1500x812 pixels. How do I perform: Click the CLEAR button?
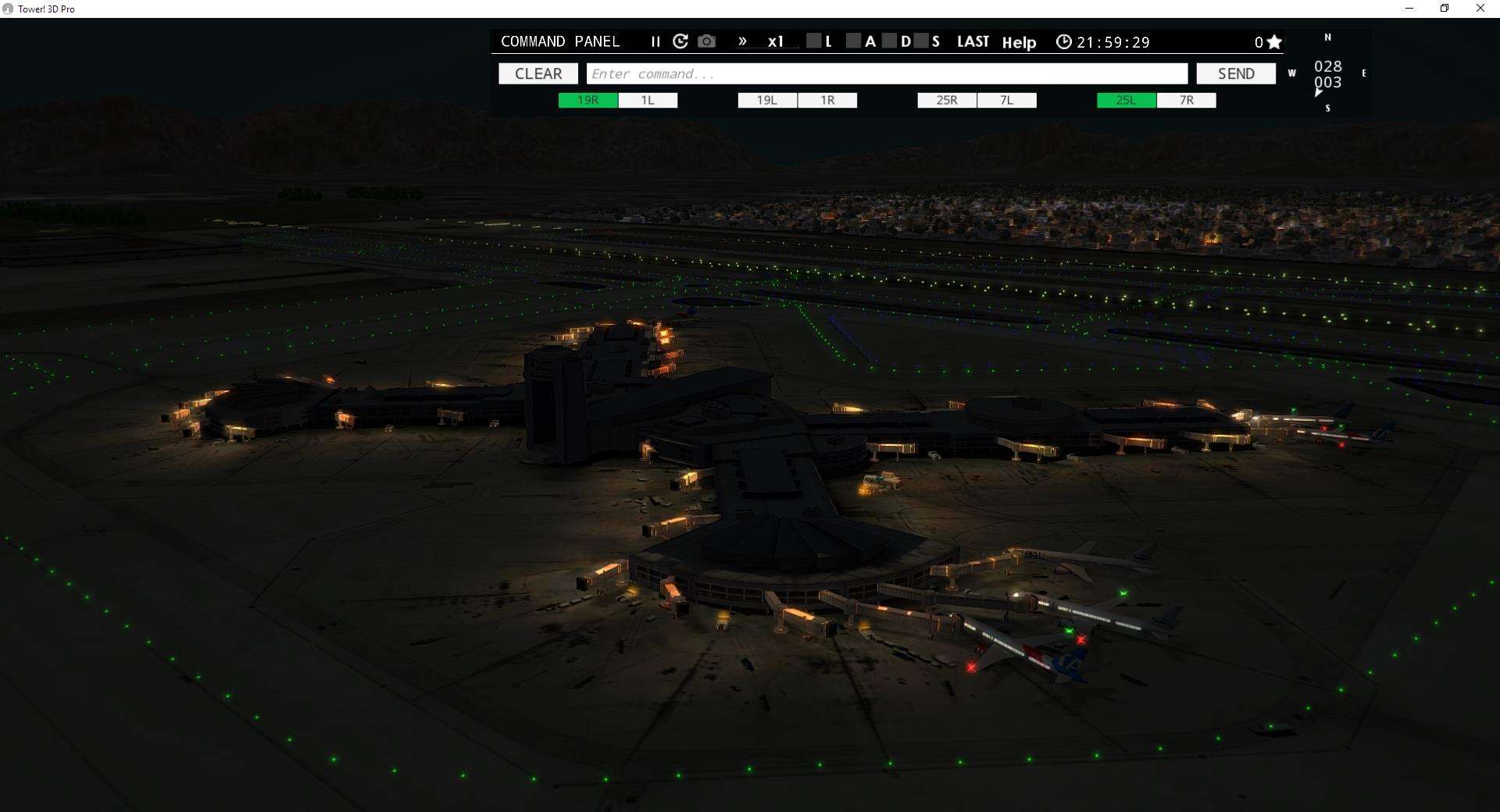click(x=537, y=73)
